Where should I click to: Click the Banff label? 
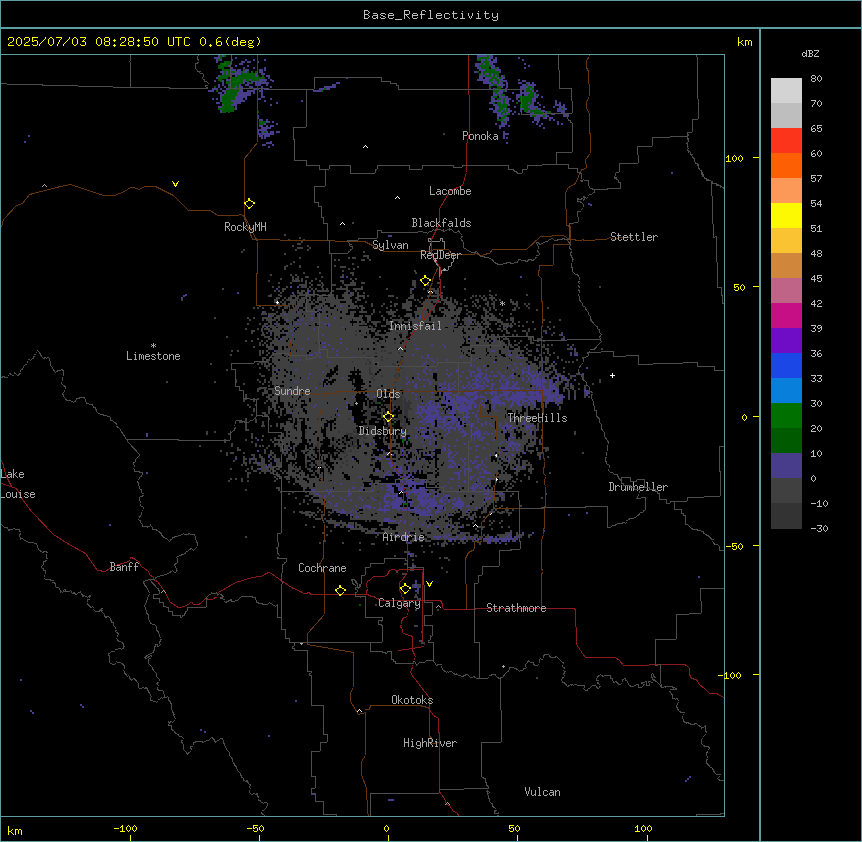click(x=124, y=567)
